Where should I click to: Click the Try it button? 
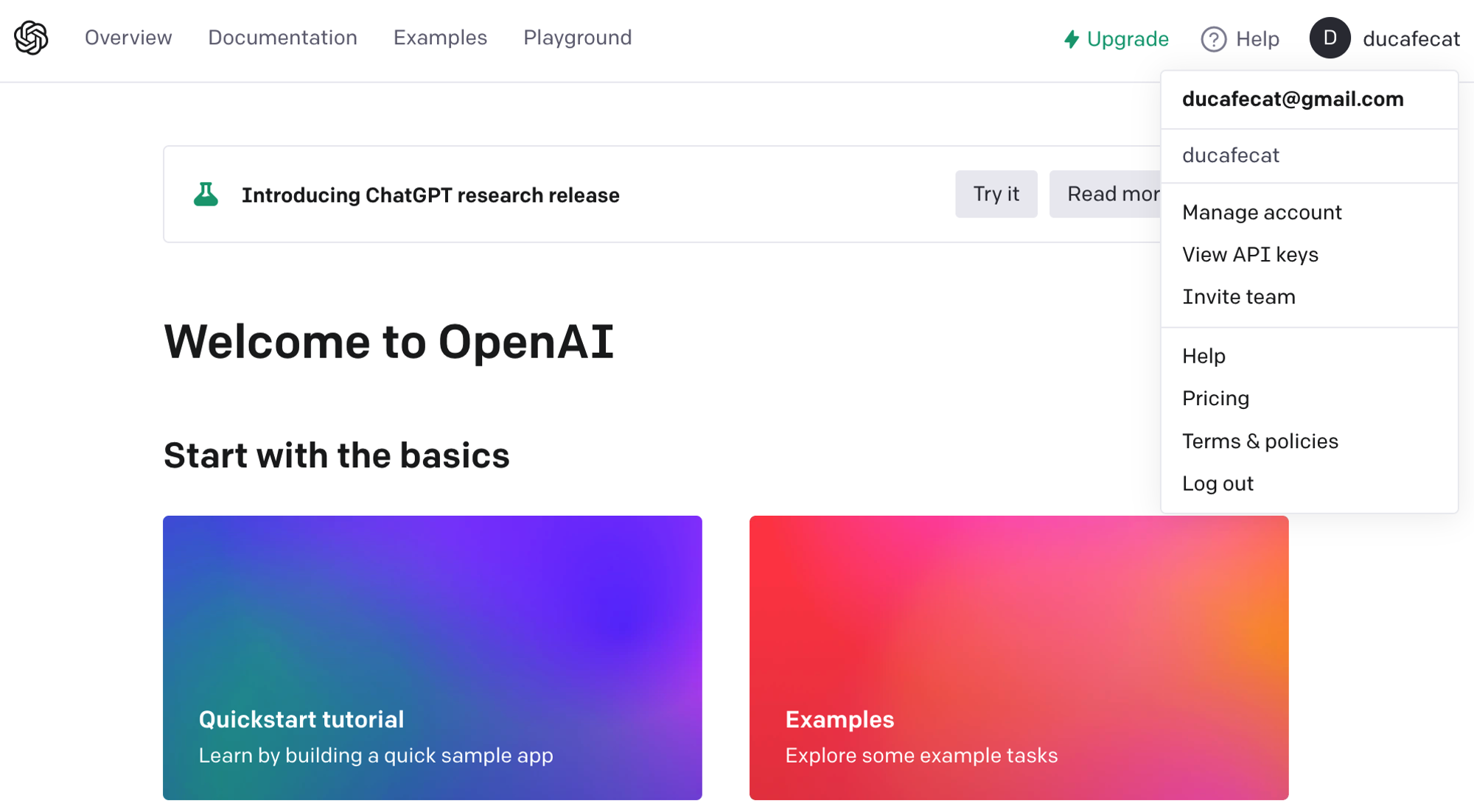point(996,194)
